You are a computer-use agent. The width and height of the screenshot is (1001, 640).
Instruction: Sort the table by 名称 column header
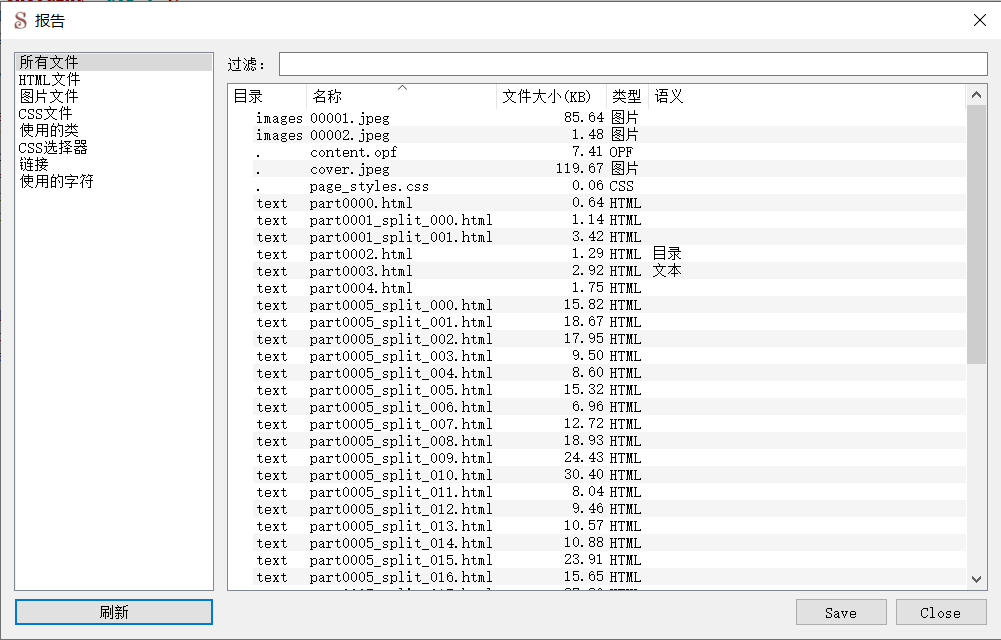pyautogui.click(x=400, y=97)
